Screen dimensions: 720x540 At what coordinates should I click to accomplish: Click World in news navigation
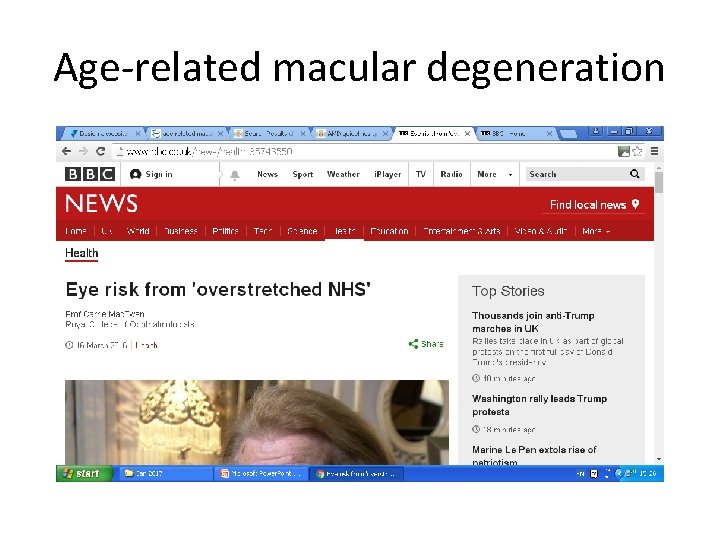click(x=138, y=231)
